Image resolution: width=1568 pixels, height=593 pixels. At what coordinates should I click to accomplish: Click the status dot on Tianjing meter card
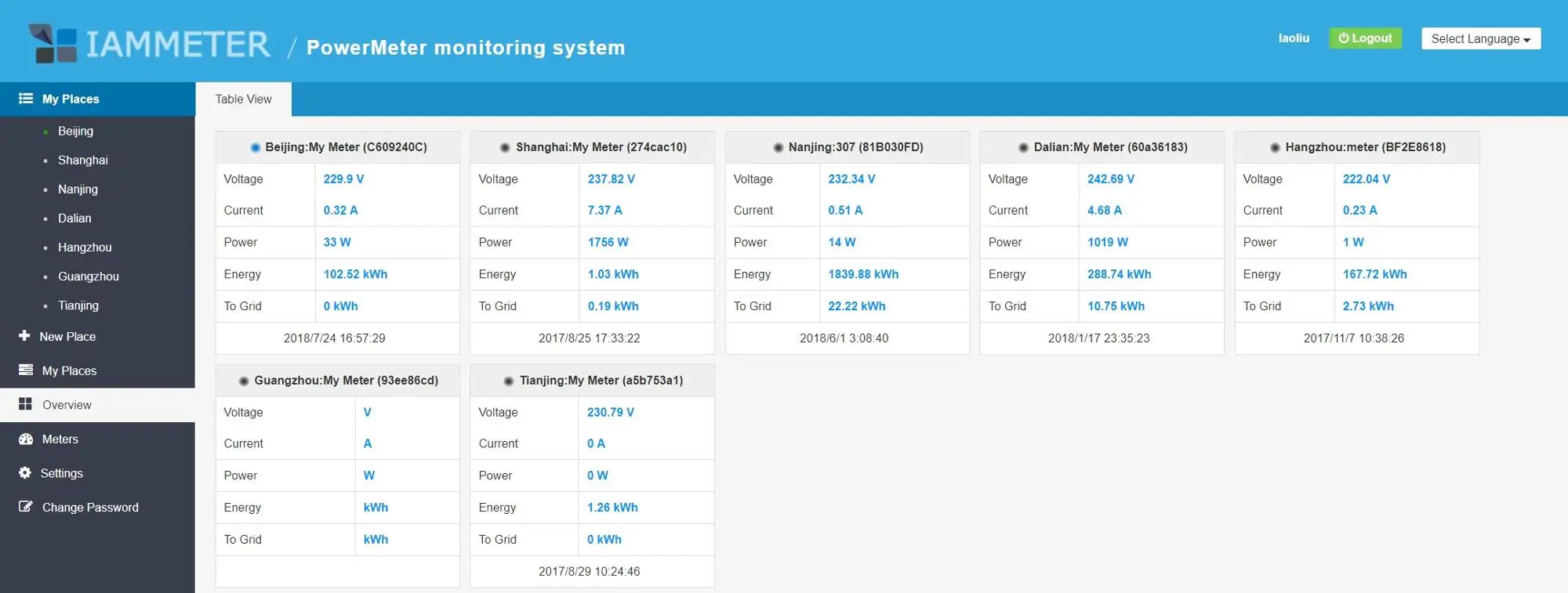510,381
